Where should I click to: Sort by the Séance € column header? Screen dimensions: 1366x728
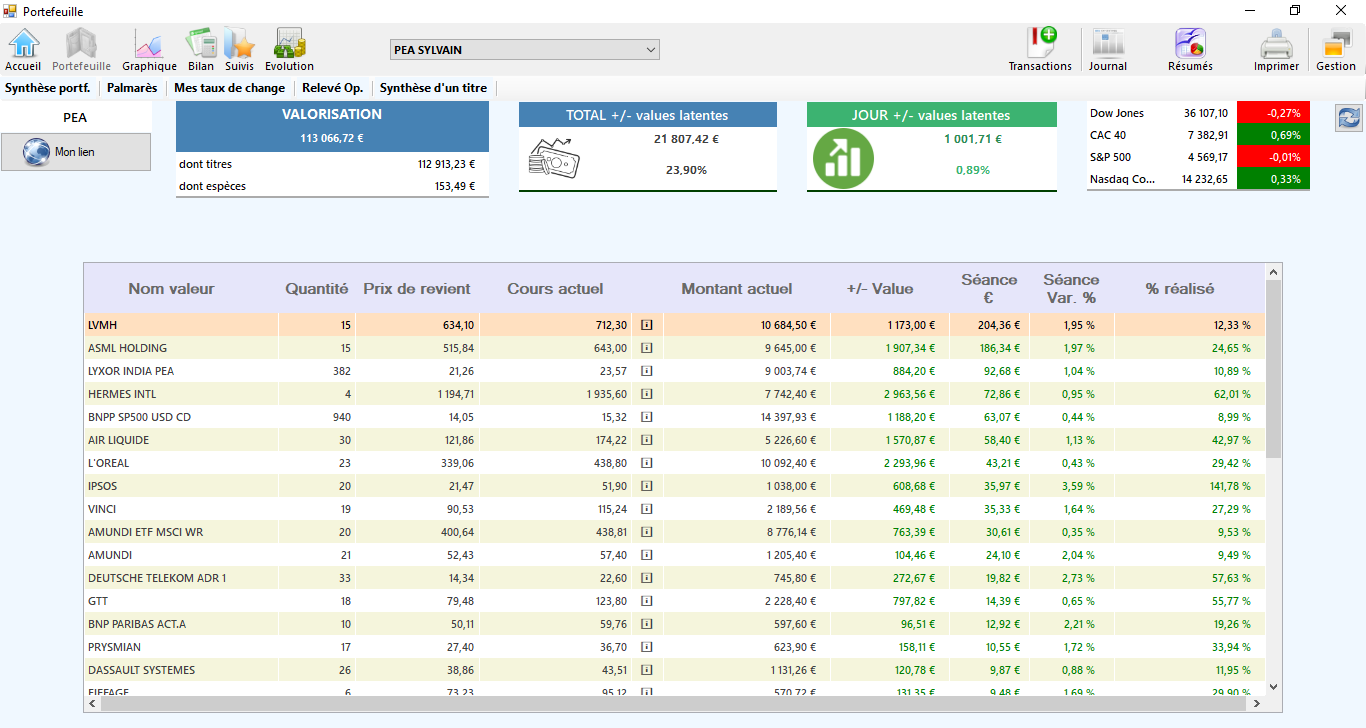tap(989, 289)
